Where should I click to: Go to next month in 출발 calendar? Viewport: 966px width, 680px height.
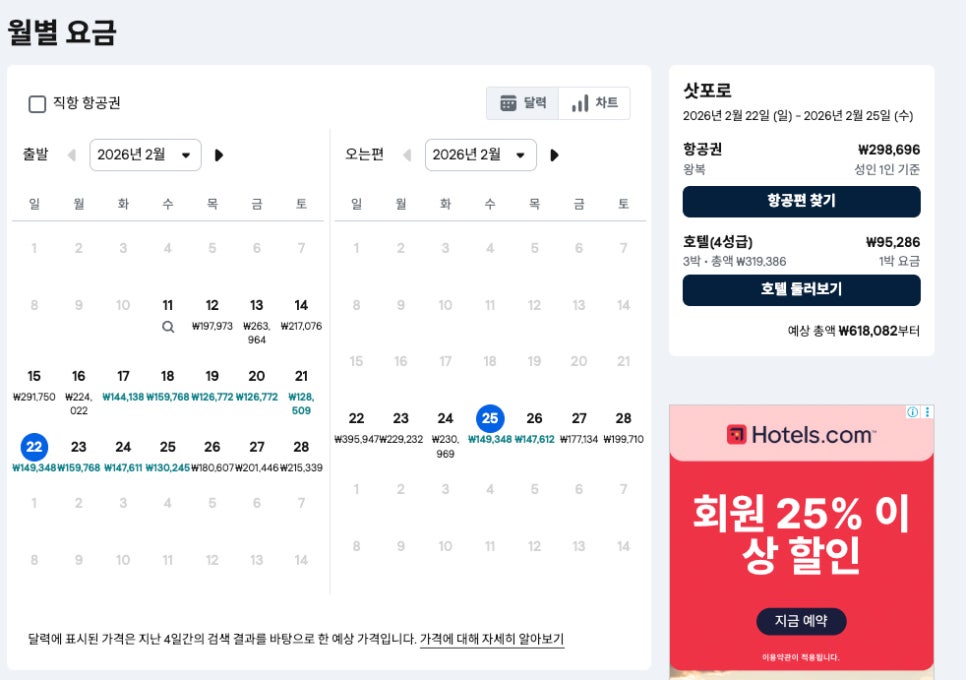[x=219, y=155]
